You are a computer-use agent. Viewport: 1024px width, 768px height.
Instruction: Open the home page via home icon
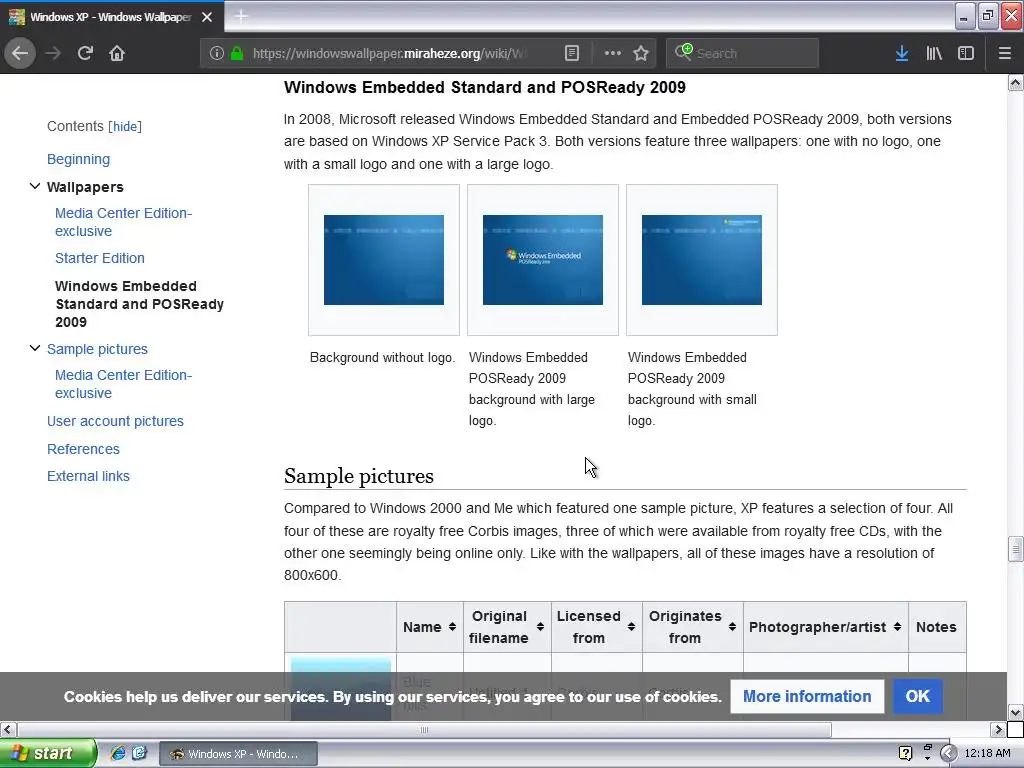117,53
